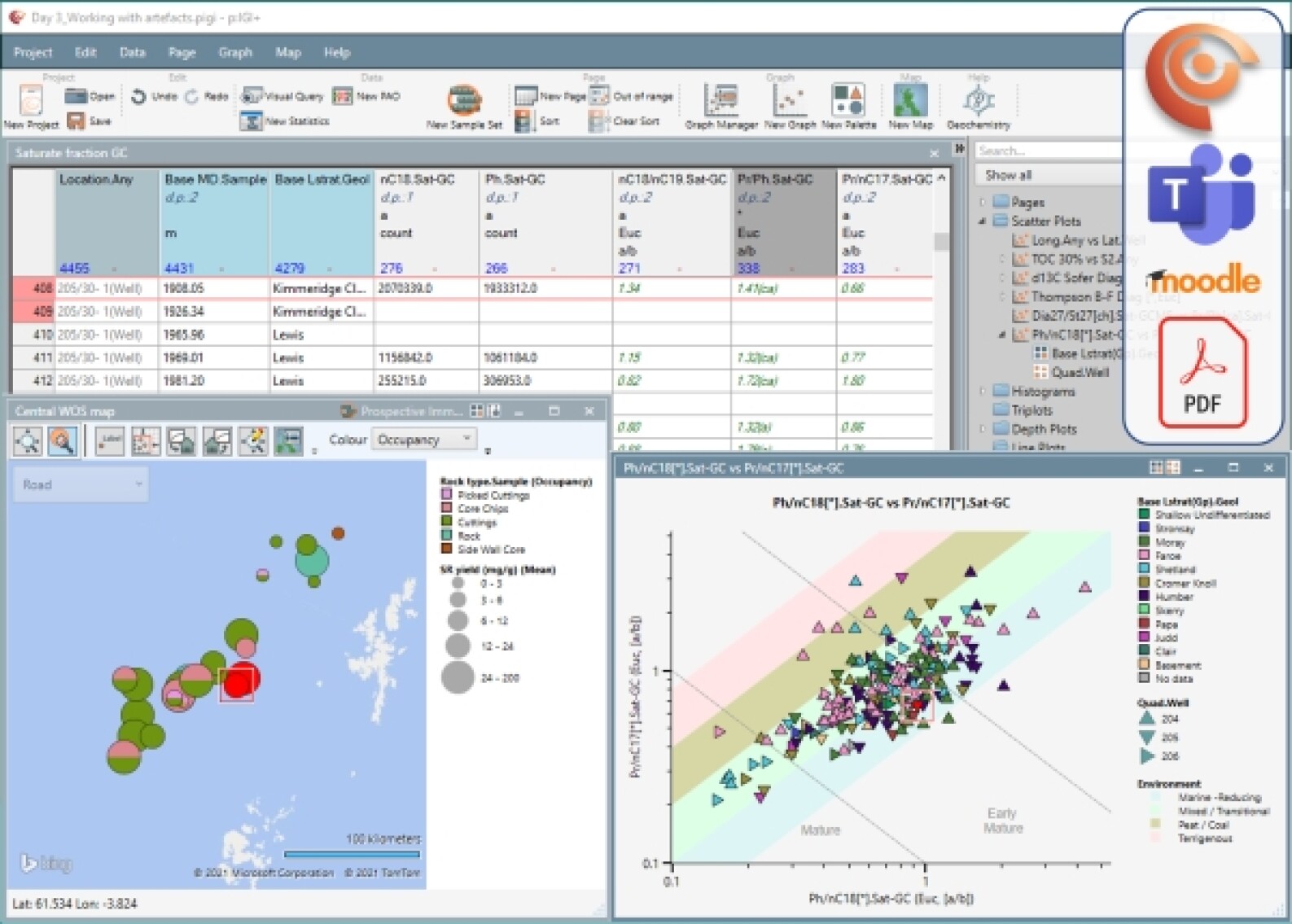Toggle the grid overlay icon on the map toolbar
The image size is (1292, 924).
(146, 441)
